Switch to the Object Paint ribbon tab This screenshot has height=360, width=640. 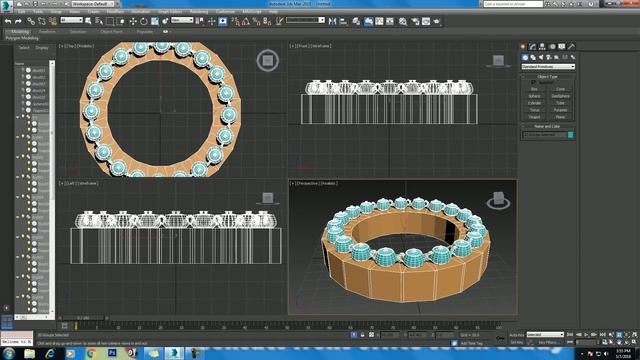[111, 31]
